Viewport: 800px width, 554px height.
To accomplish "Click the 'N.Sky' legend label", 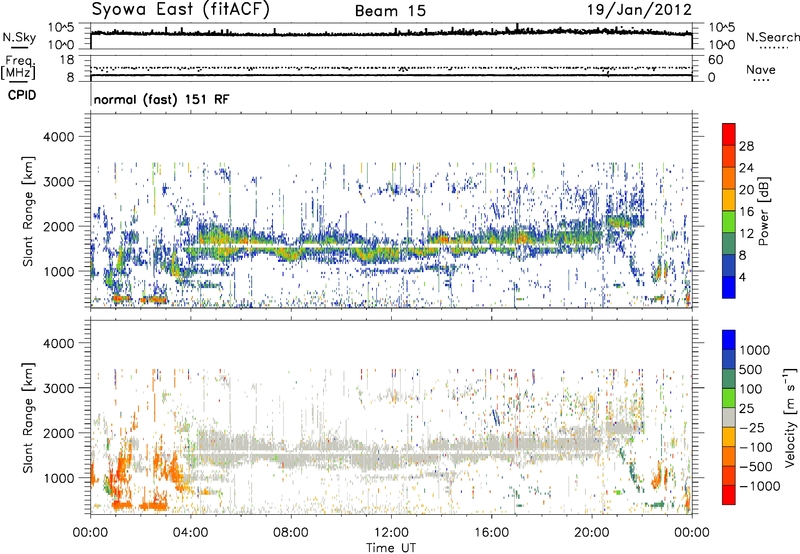I will (x=19, y=37).
